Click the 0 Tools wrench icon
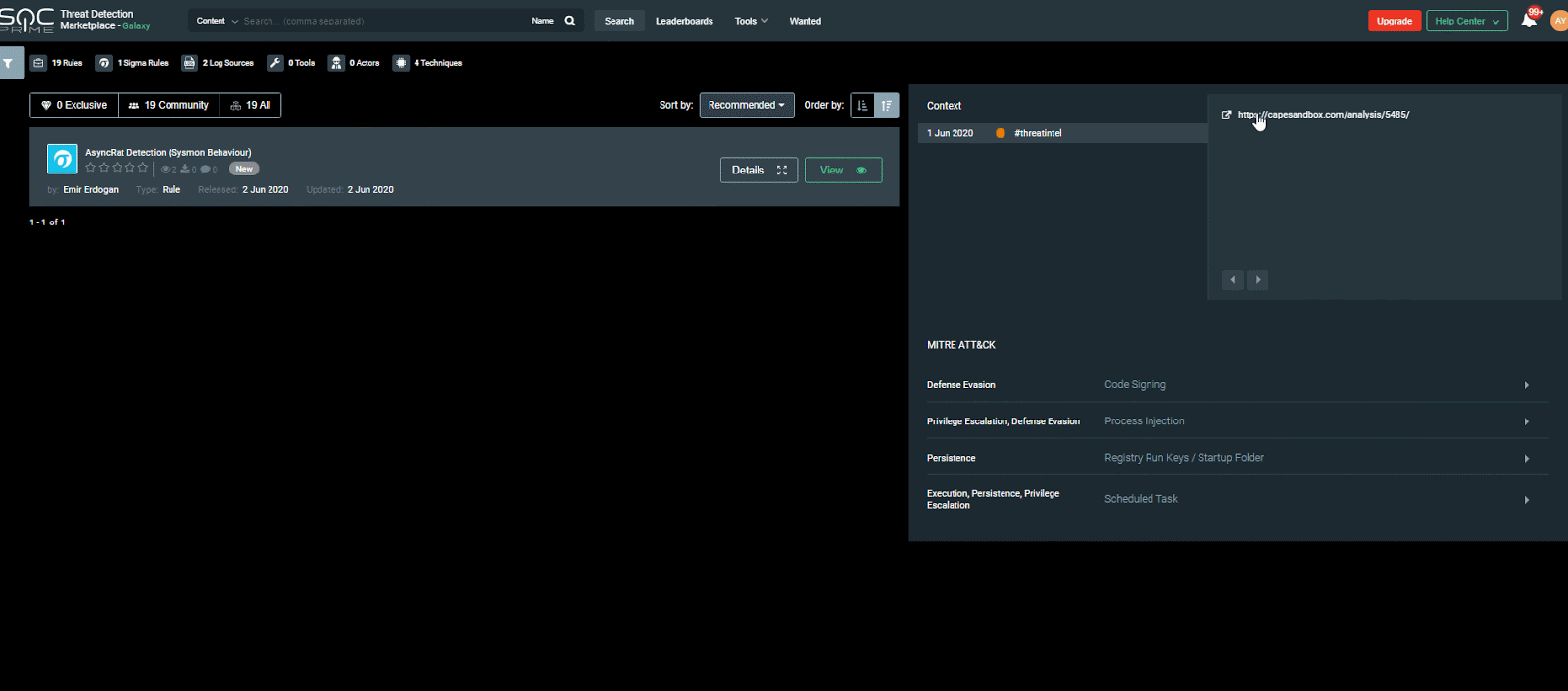 point(275,63)
